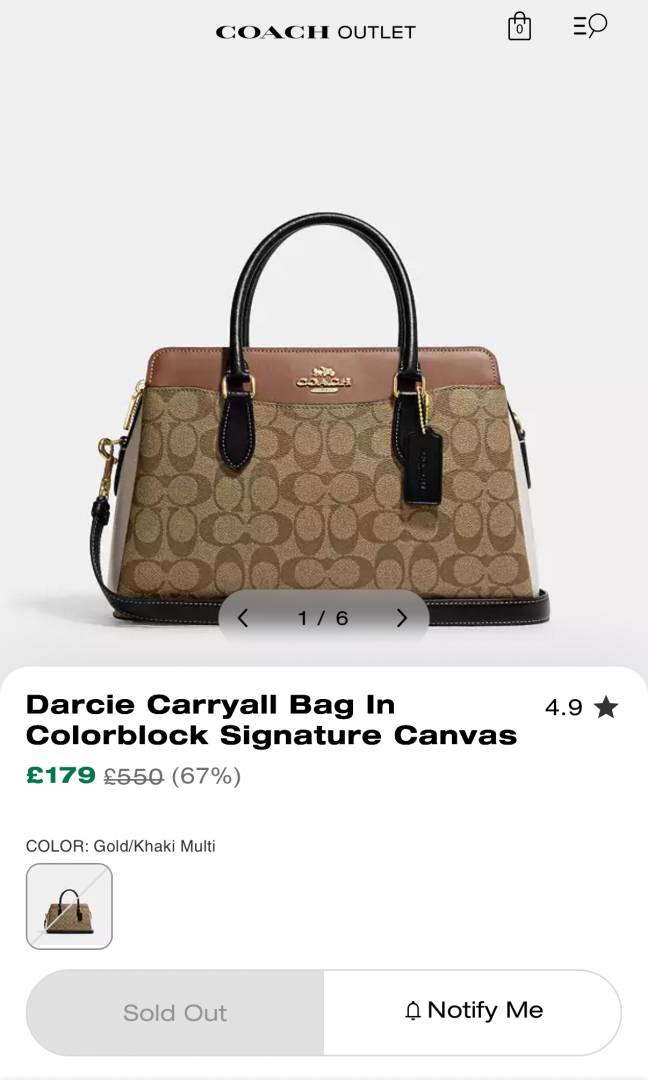
Task: Click the Darcie Carryall Bag product title
Action: pos(271,720)
